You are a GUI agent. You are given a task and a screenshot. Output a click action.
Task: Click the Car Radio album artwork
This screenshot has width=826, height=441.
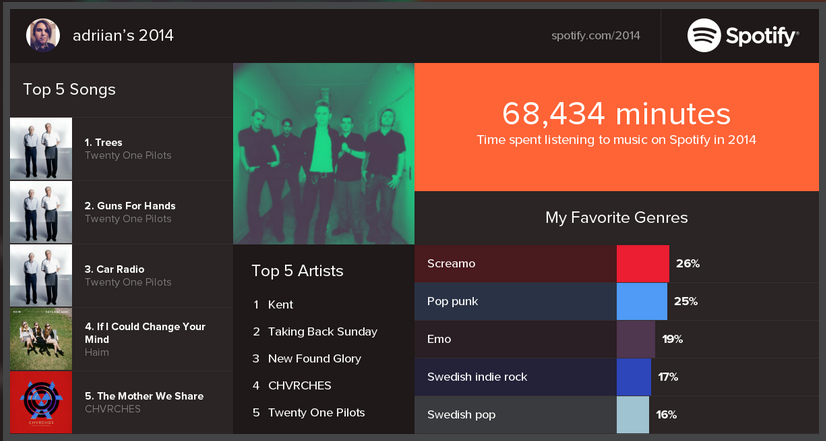[41, 275]
